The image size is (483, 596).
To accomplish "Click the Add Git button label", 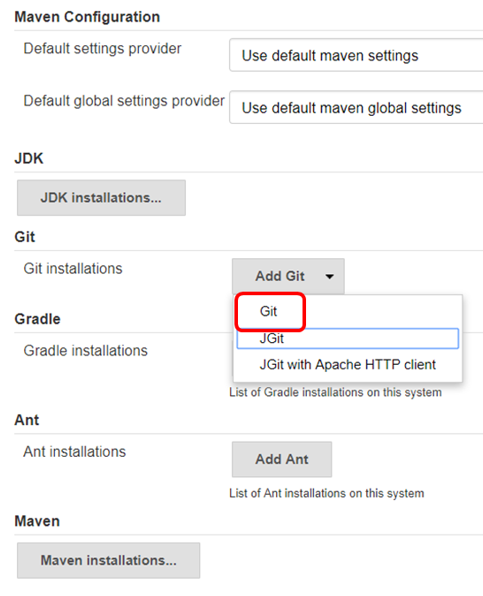I will click(x=280, y=276).
